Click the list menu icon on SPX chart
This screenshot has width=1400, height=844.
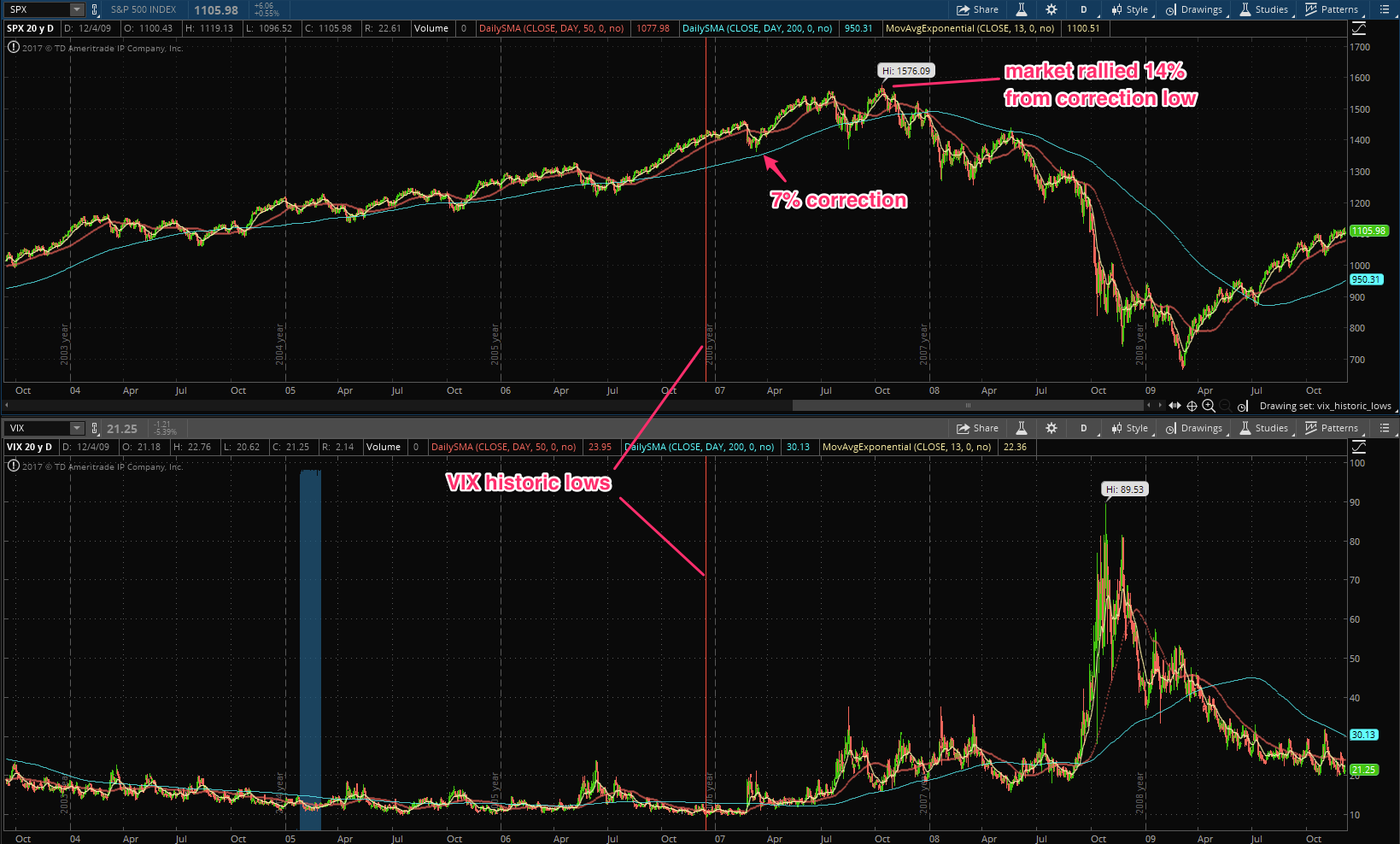tap(1385, 9)
